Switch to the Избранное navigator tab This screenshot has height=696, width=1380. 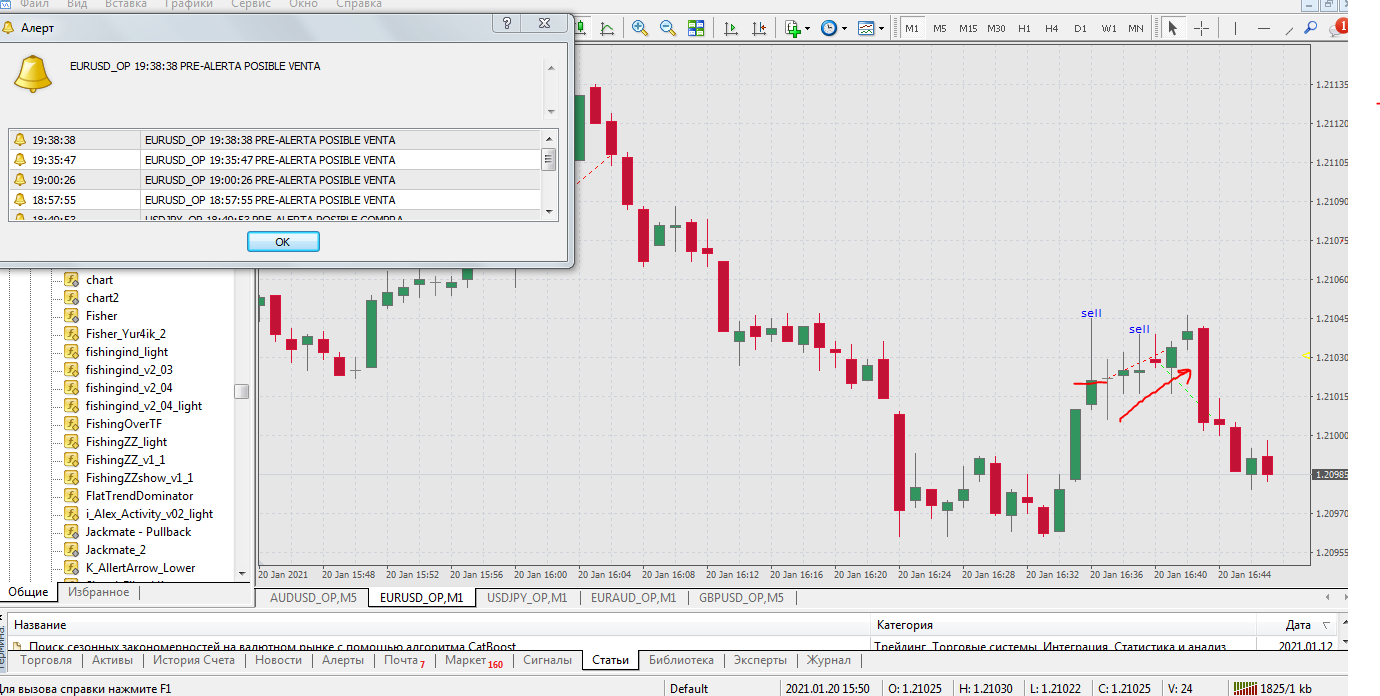[99, 592]
